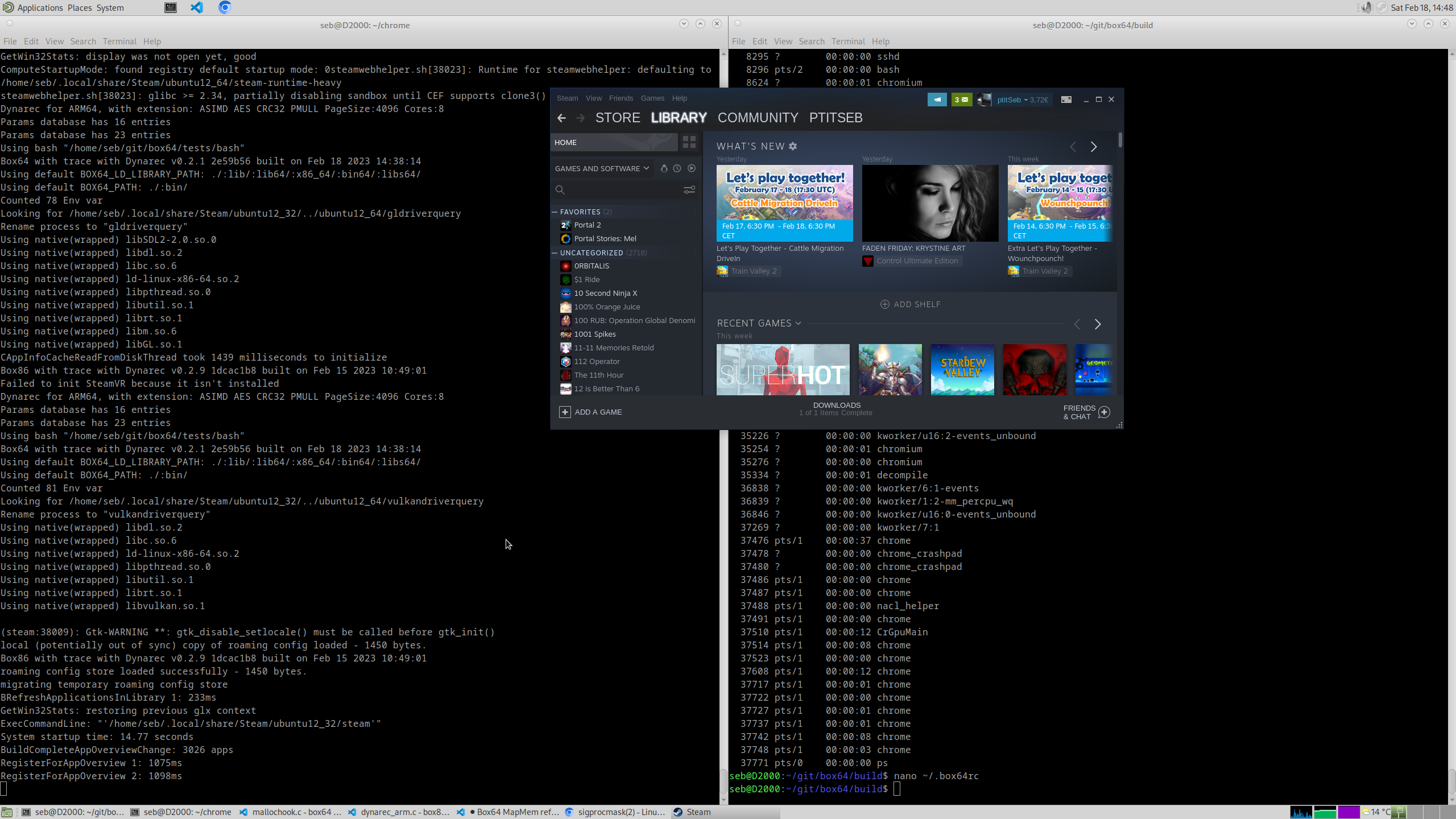
Task: Open advanced library filter options icon
Action: [689, 190]
